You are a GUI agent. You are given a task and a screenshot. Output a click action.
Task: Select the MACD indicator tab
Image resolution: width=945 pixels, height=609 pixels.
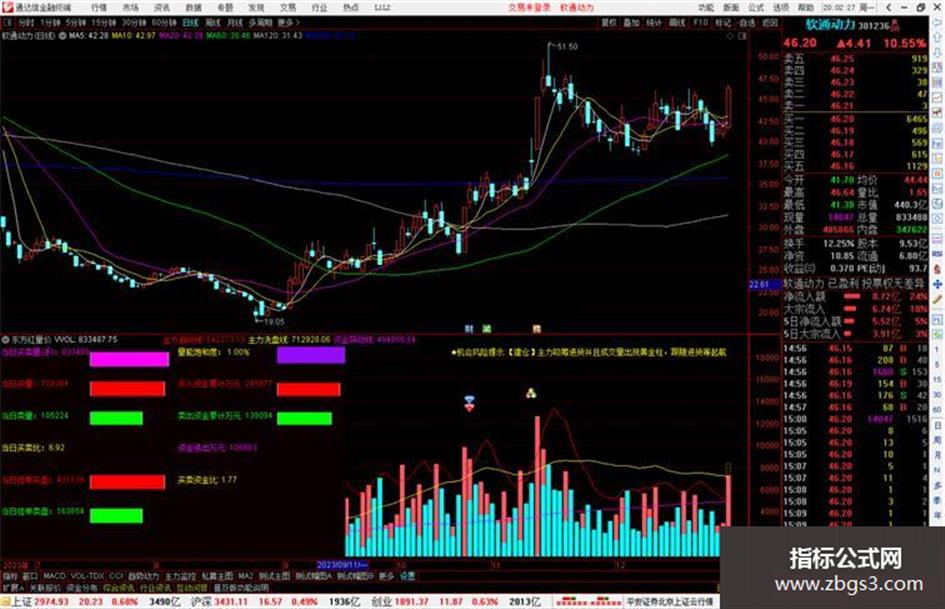pos(54,576)
